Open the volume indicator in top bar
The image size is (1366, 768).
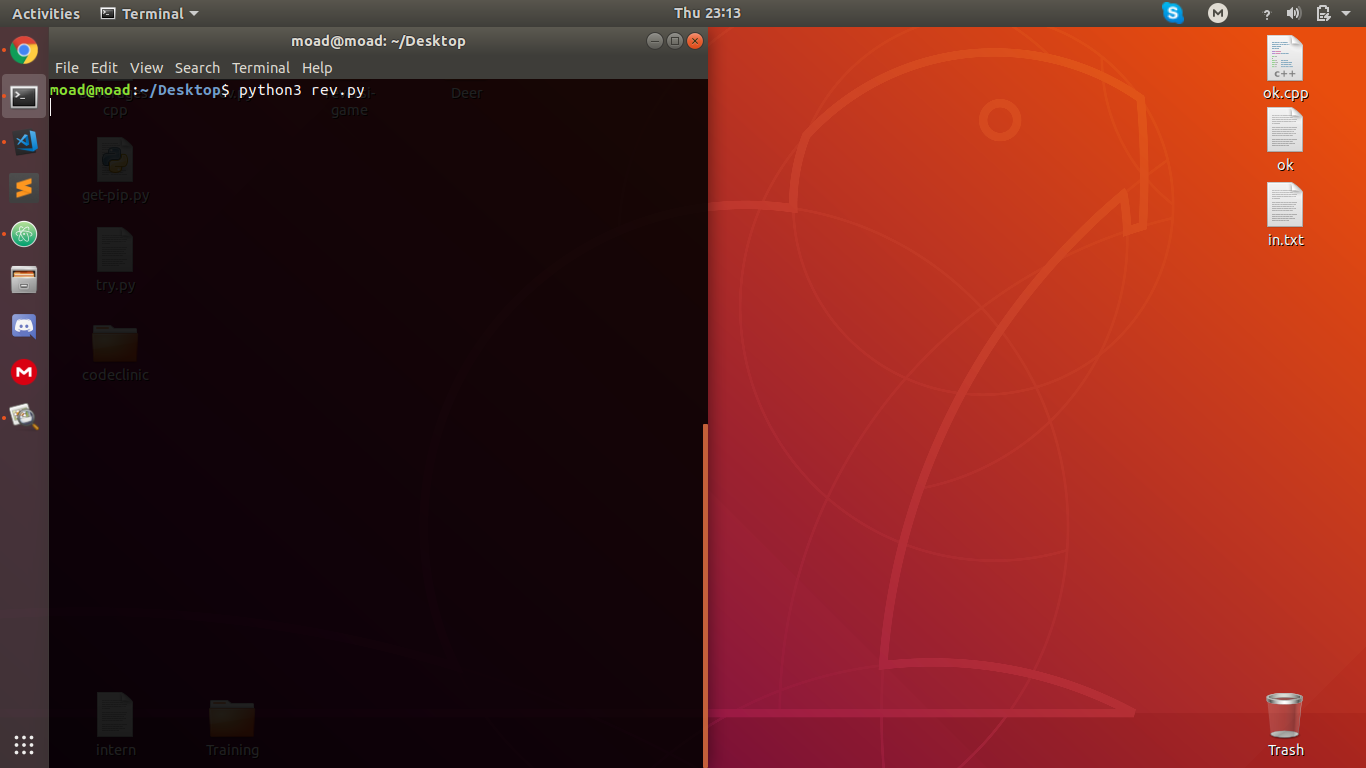click(x=1294, y=13)
